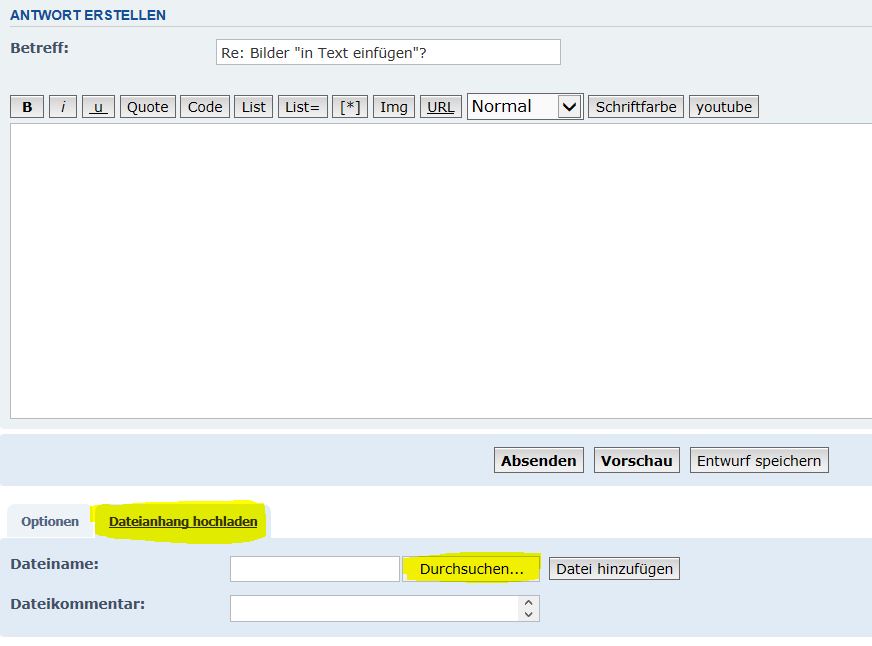Insert an unordered List tag
The image size is (872, 646).
click(x=254, y=107)
